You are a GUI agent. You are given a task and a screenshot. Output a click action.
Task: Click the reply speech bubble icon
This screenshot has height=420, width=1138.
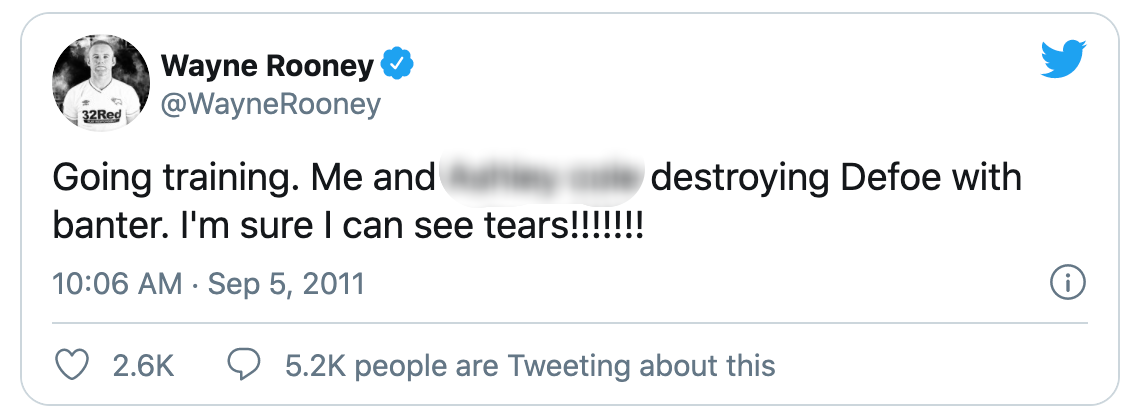pos(245,365)
